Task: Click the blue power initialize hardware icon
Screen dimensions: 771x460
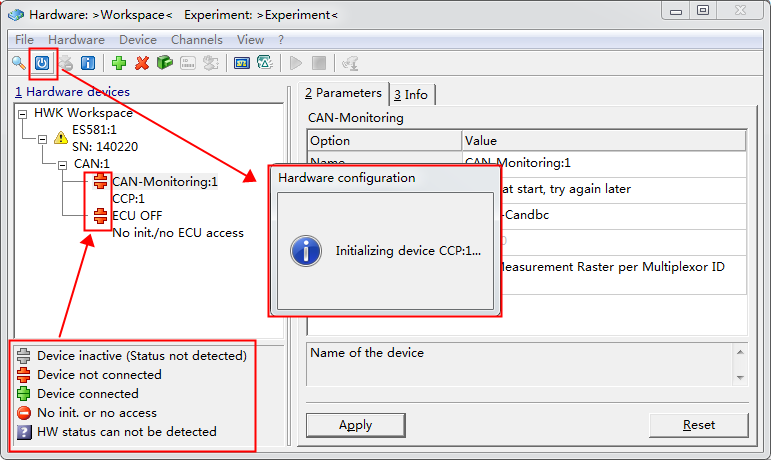Action: 42,63
